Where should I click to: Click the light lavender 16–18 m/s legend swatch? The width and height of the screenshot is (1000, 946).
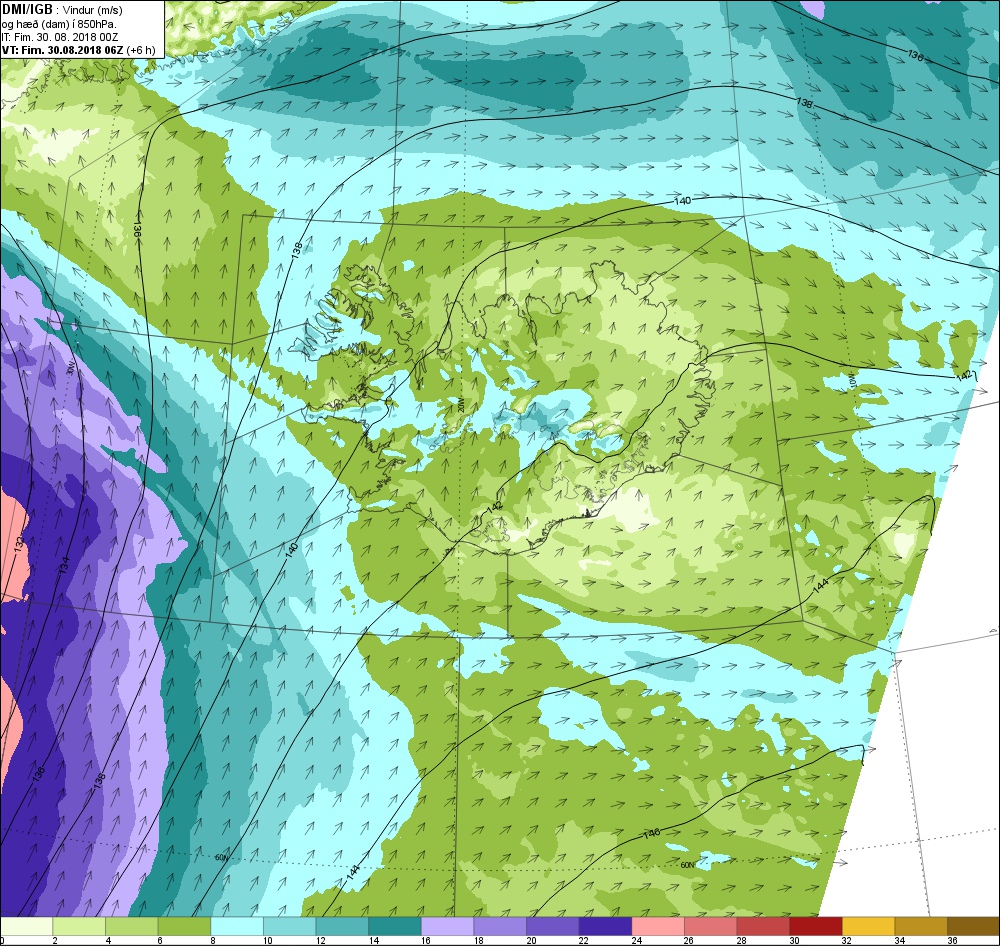[448, 926]
